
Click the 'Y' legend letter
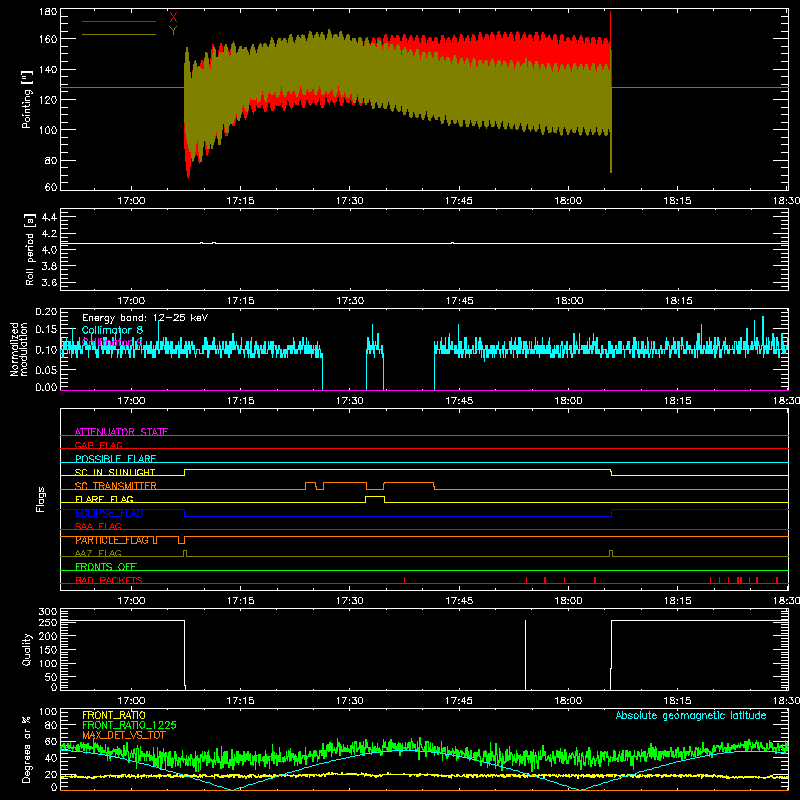coord(173,31)
